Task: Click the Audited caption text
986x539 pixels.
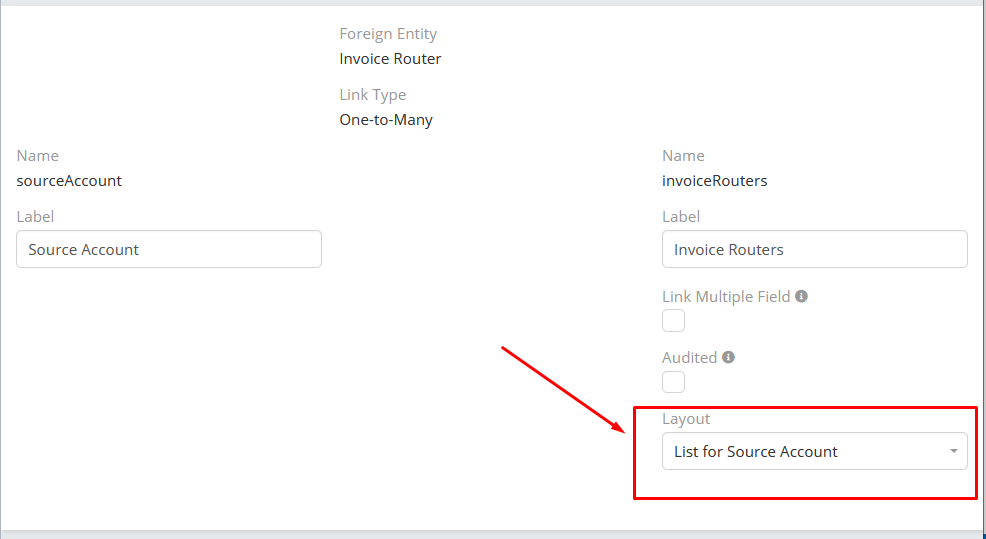Action: click(689, 357)
